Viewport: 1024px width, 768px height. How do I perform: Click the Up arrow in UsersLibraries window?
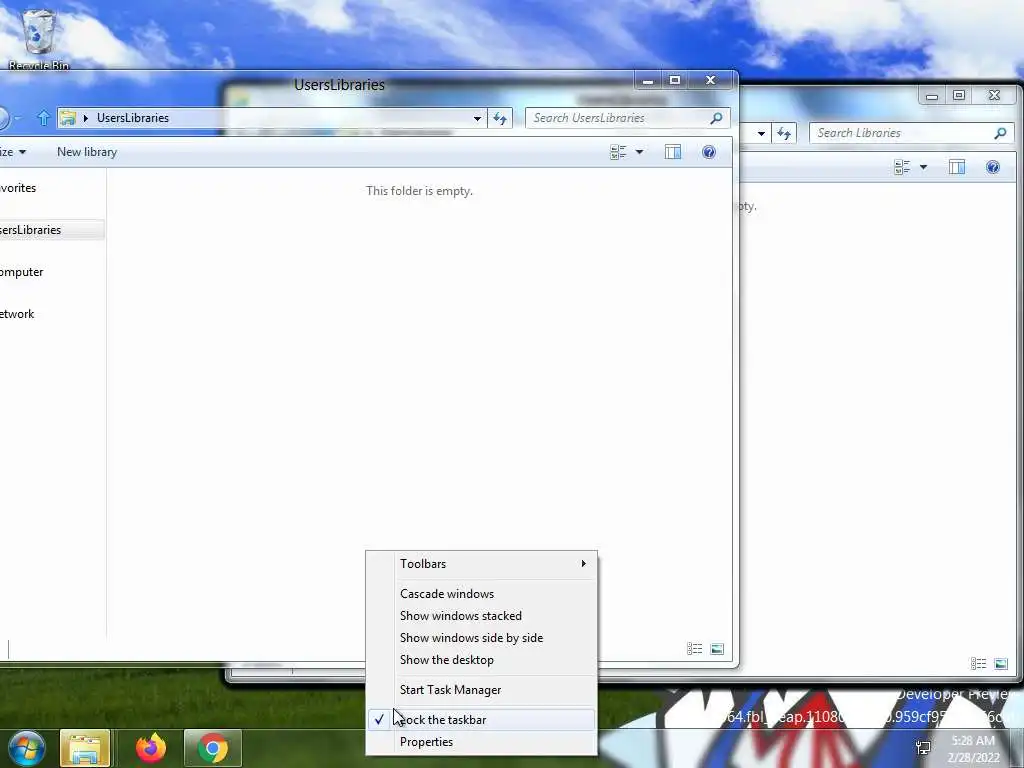click(x=43, y=118)
